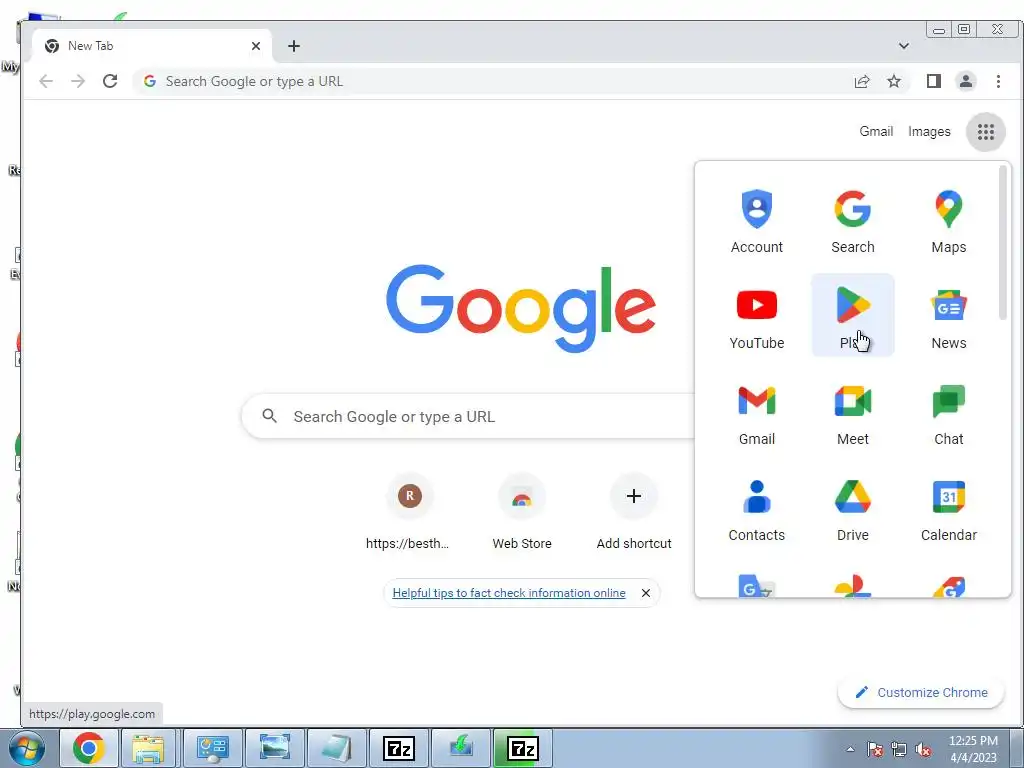Screen dimensions: 1024x768
Task: Open the first 7z taskbar item
Action: [399, 748]
